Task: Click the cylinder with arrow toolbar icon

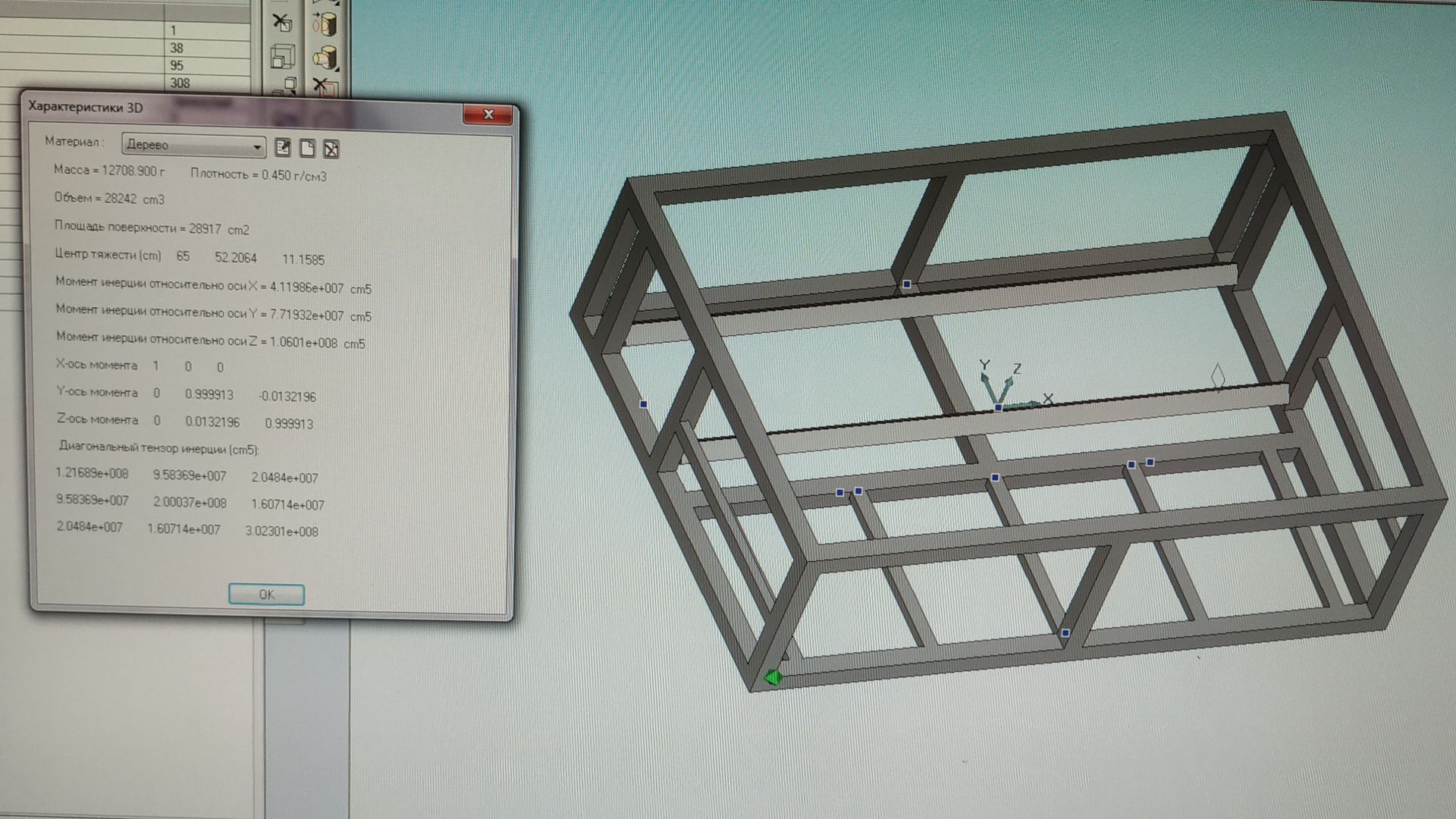Action: point(325,24)
